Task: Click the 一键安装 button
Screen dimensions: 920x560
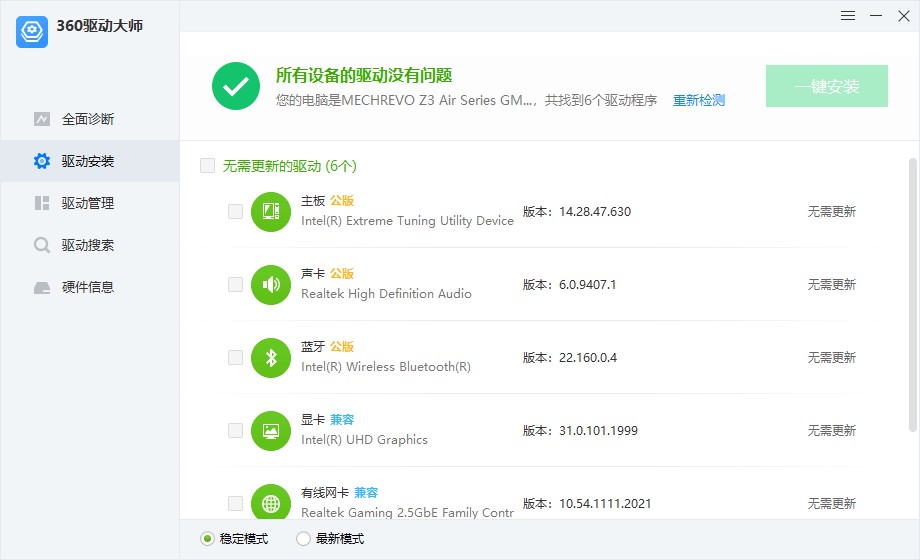Action: (x=826, y=86)
